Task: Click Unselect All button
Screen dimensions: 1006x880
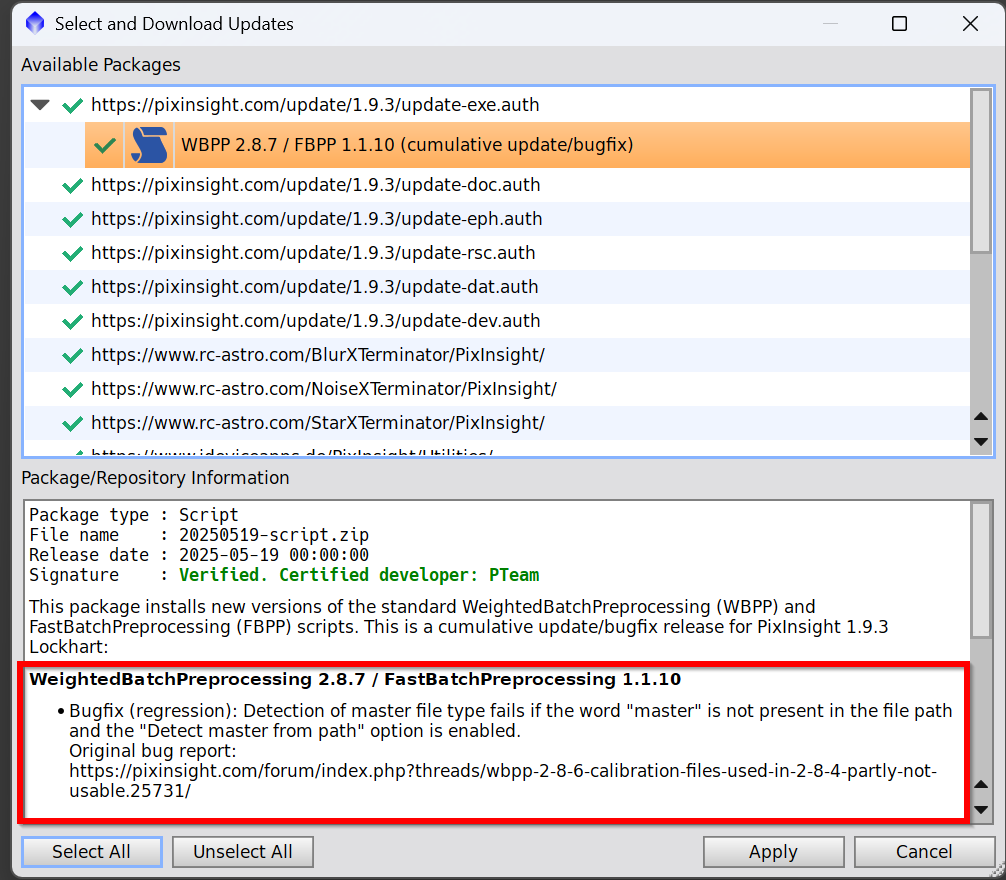Action: (243, 852)
